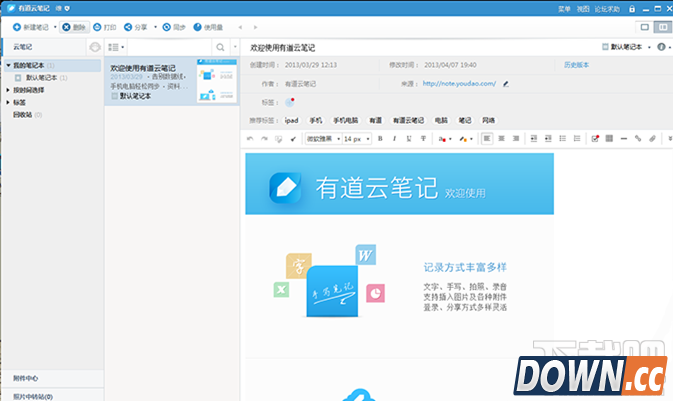Click the magnifier search icon
The image size is (673, 401).
(220, 47)
